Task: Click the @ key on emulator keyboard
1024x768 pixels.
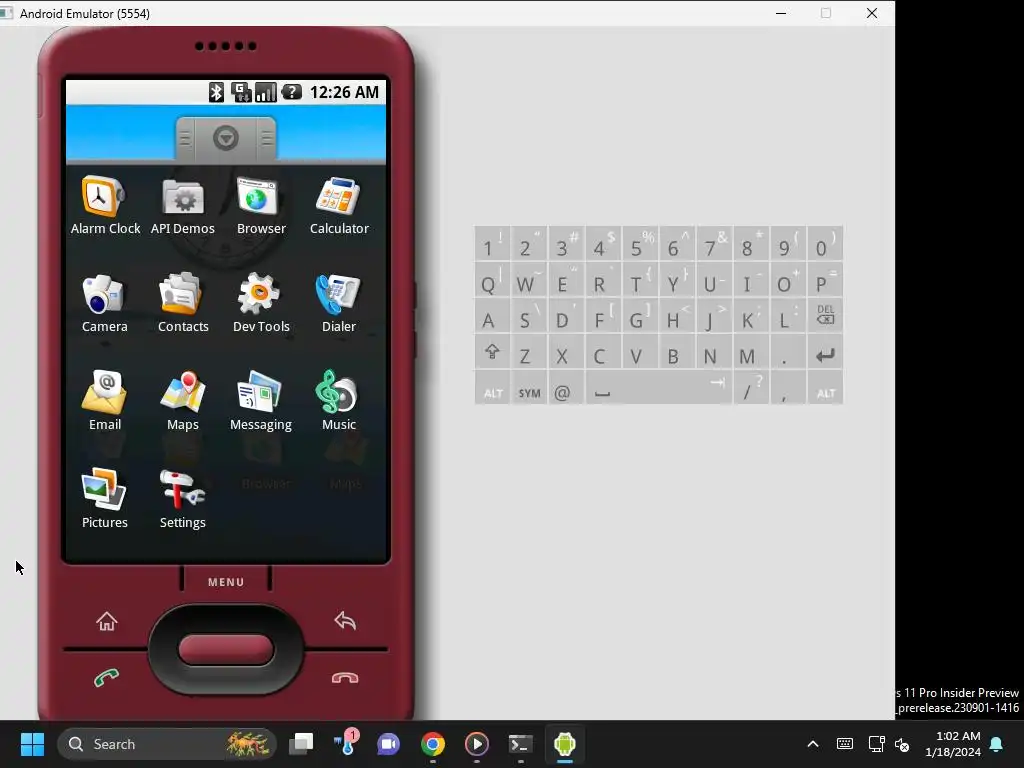Action: 566,389
